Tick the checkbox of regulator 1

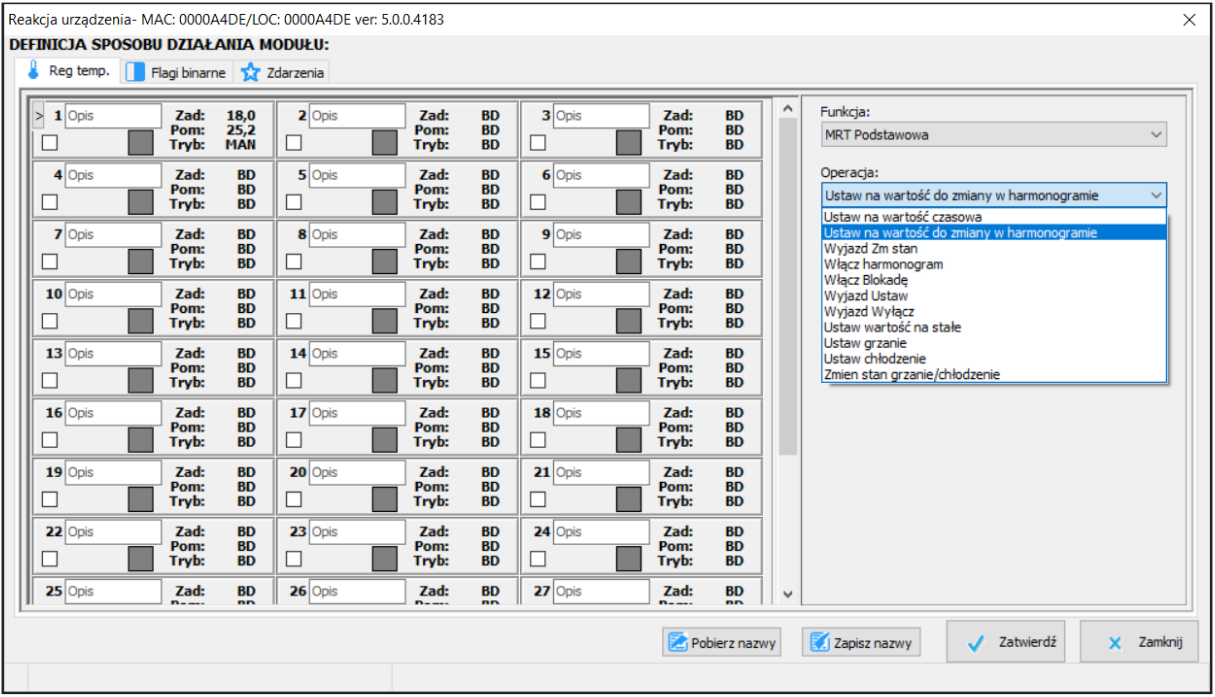tap(49, 143)
